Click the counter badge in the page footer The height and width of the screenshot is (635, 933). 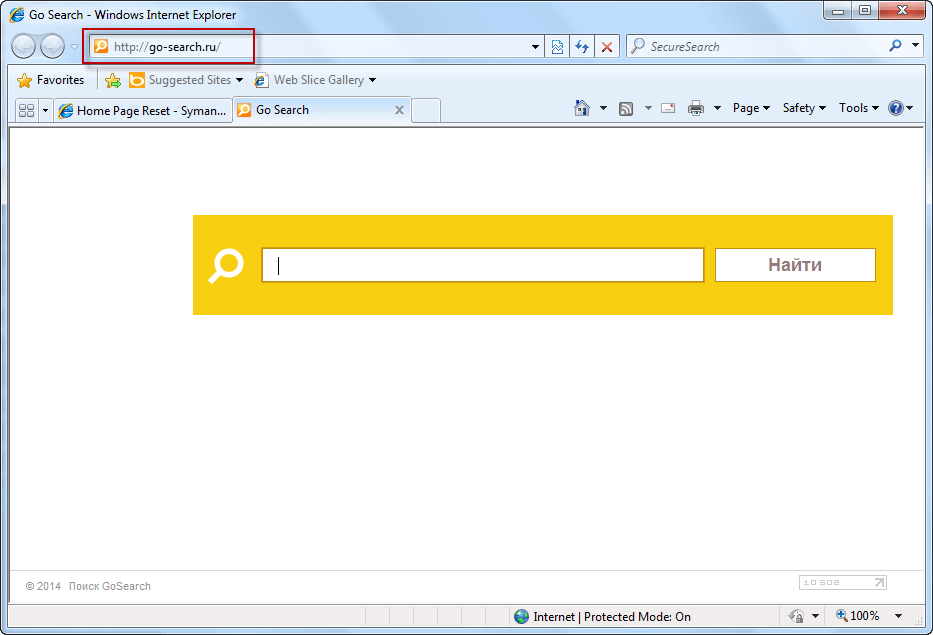point(843,582)
